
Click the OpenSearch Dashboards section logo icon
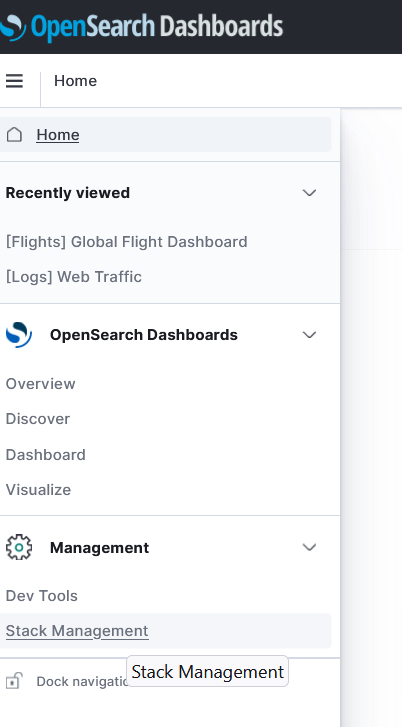tap(19, 335)
